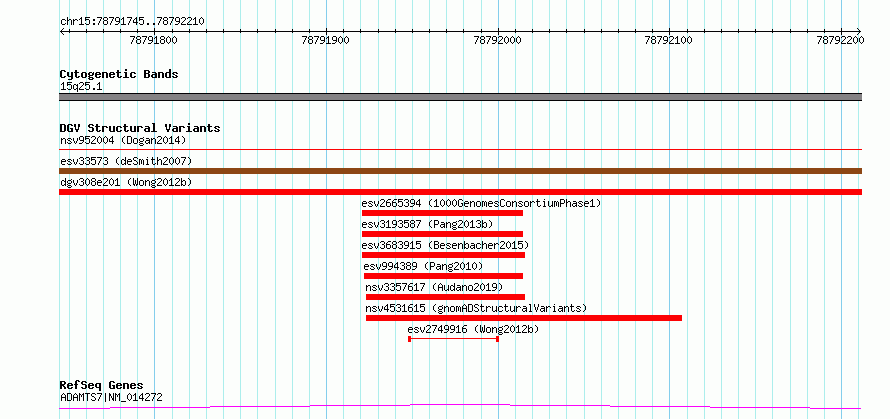Open variant dgv308e201 (Wong2012b) label
The width and height of the screenshot is (890, 419).
[x=126, y=182]
